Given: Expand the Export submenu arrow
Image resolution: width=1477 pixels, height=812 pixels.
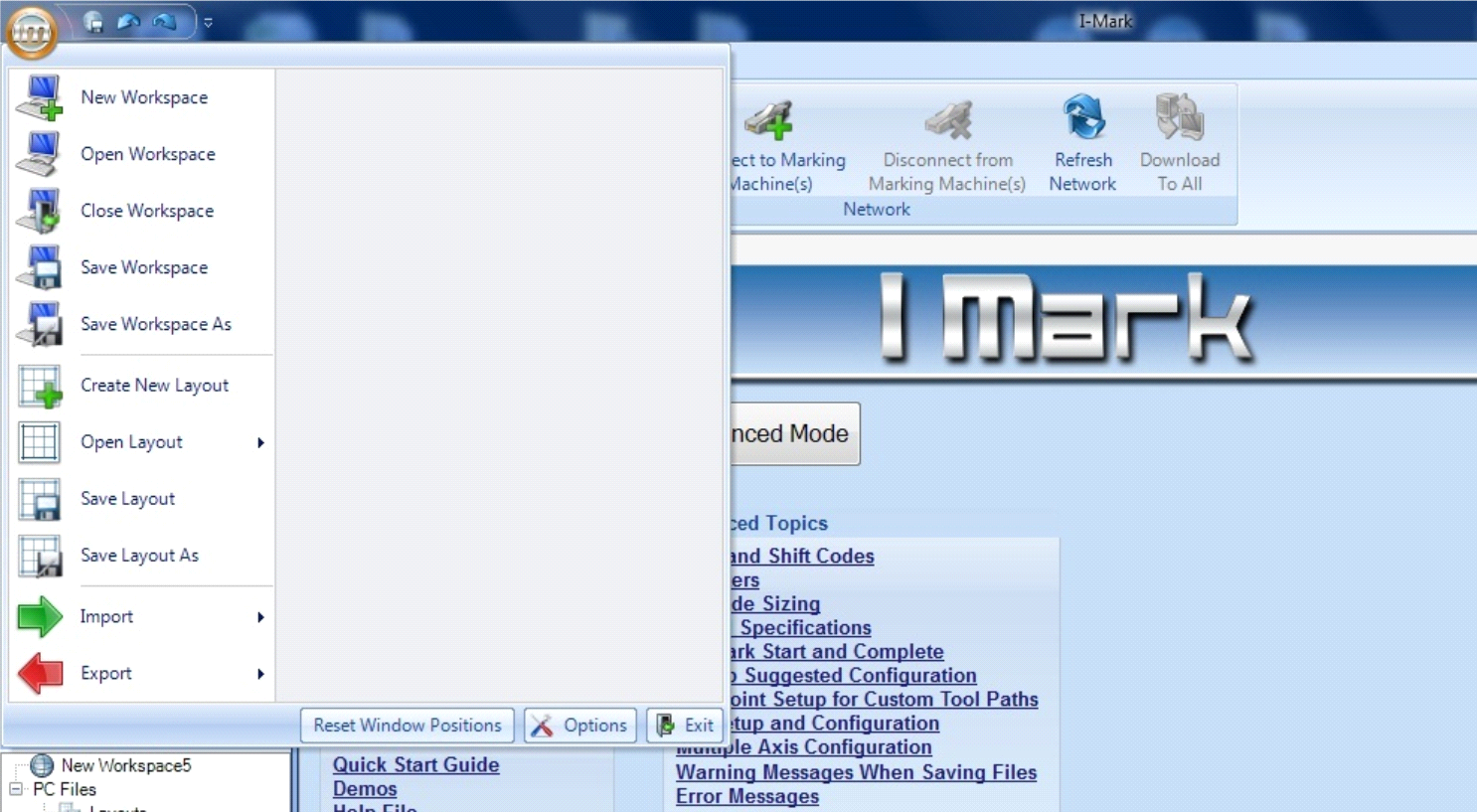Looking at the screenshot, I should pyautogui.click(x=260, y=674).
